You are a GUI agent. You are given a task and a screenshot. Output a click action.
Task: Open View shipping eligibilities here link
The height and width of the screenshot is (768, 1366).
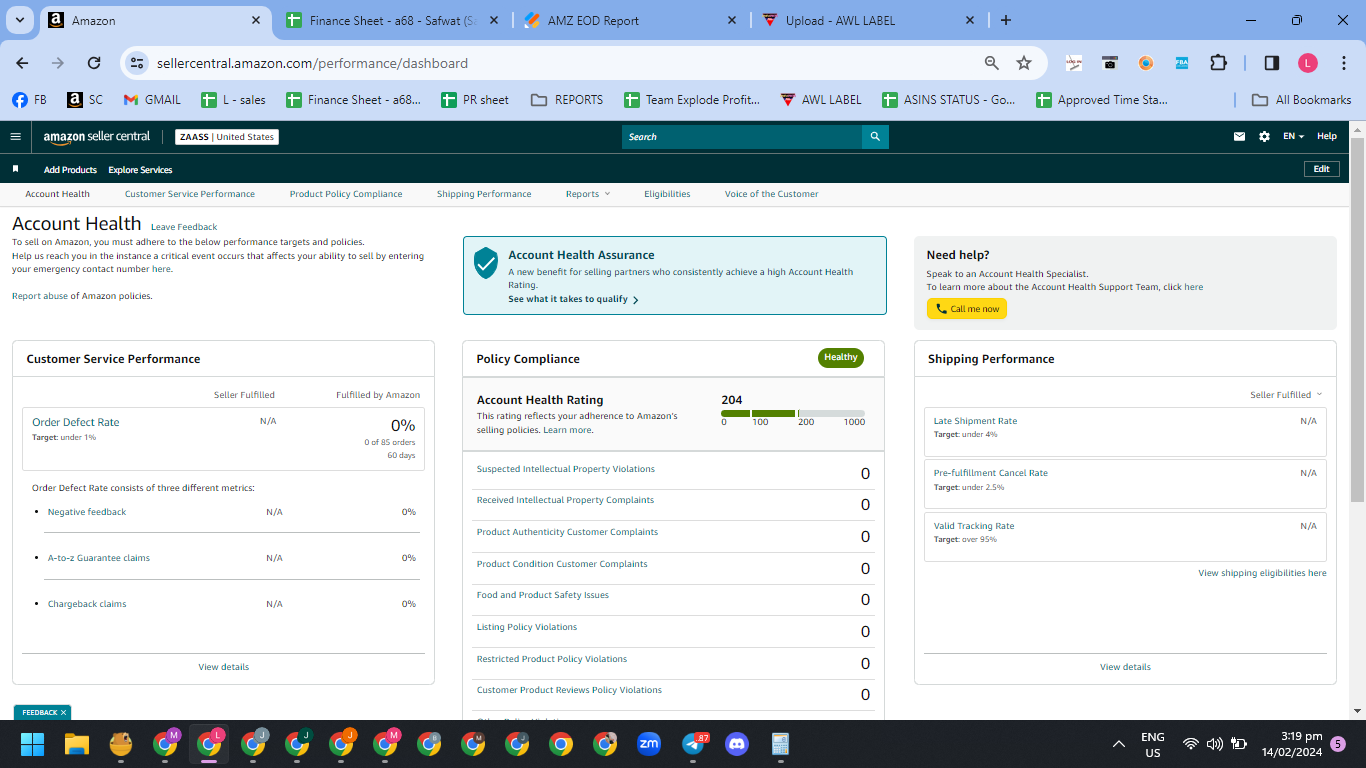point(1263,573)
